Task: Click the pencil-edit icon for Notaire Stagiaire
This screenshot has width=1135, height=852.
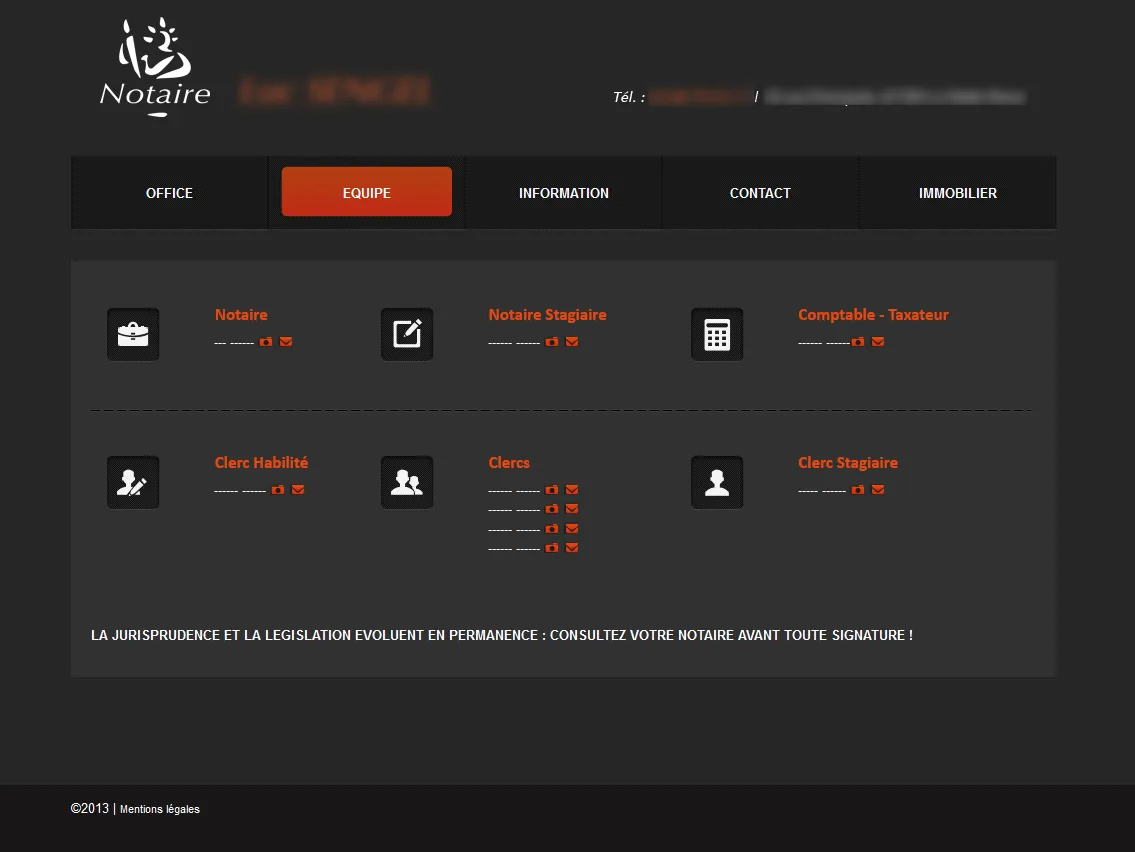Action: [407, 334]
